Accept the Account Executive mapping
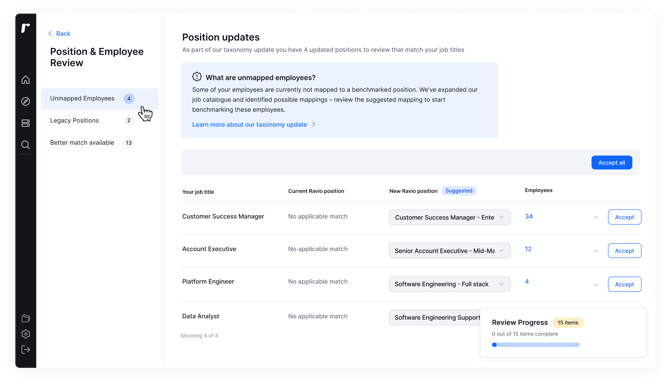This screenshot has height=385, width=670. pyautogui.click(x=624, y=250)
